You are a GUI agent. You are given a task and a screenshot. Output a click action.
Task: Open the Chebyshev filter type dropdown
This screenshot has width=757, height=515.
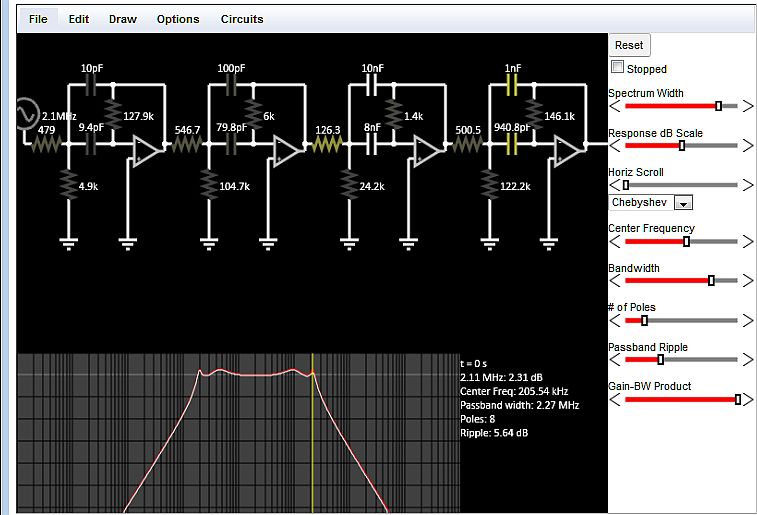[650, 202]
